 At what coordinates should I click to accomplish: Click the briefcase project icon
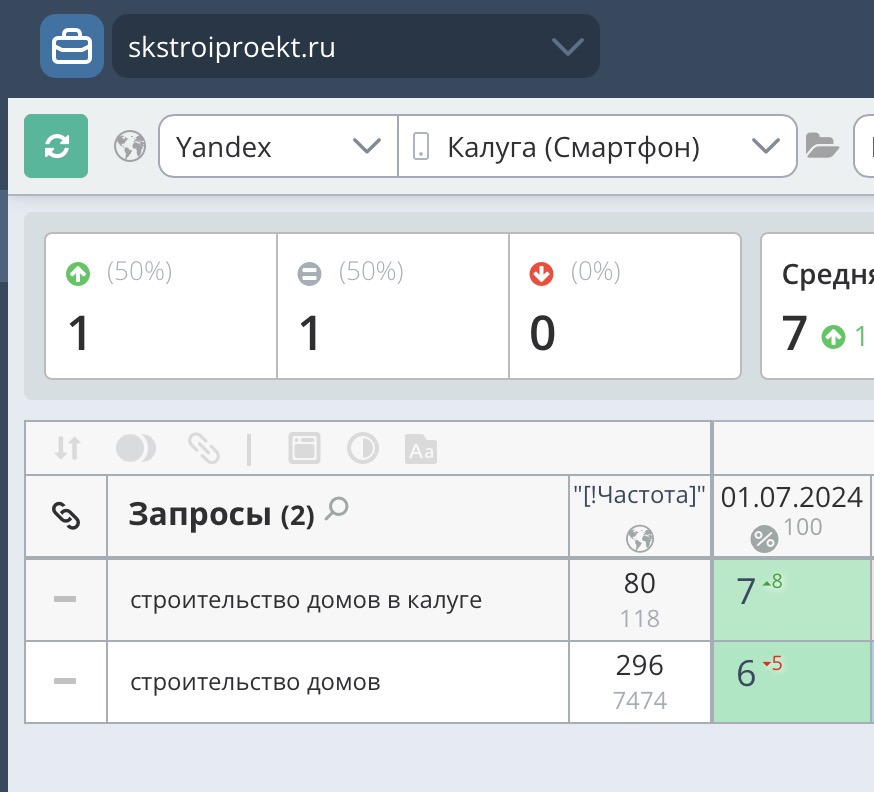coord(72,46)
